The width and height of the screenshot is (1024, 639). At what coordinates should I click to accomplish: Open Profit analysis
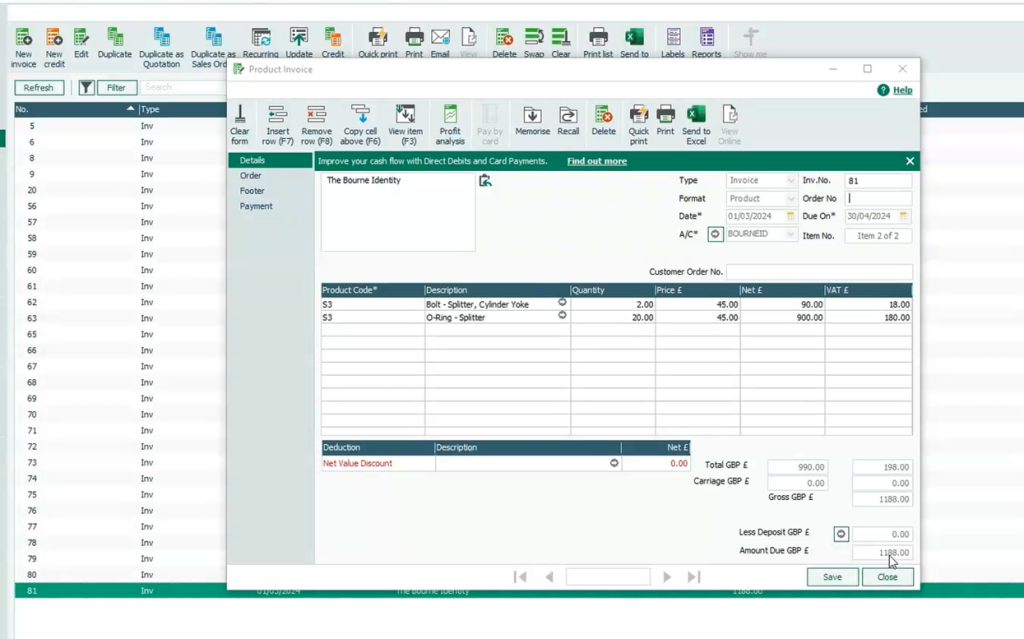450,122
